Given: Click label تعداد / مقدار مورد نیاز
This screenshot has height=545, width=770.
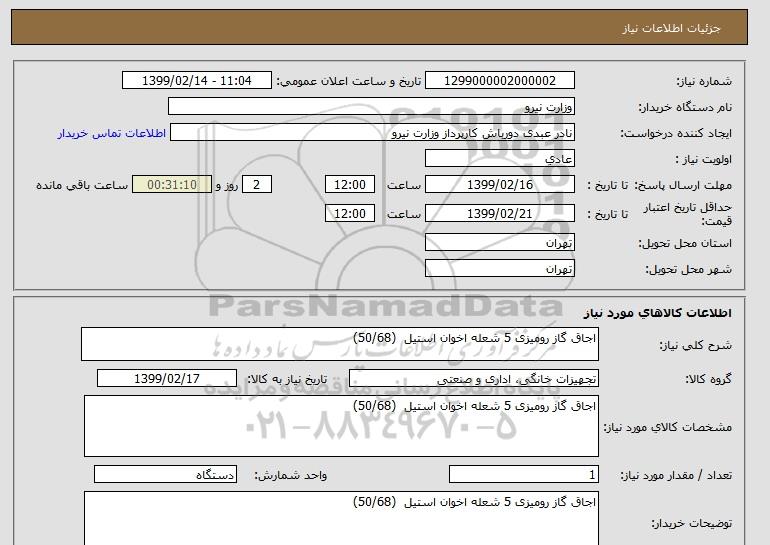Looking at the screenshot, I should pos(676,475).
